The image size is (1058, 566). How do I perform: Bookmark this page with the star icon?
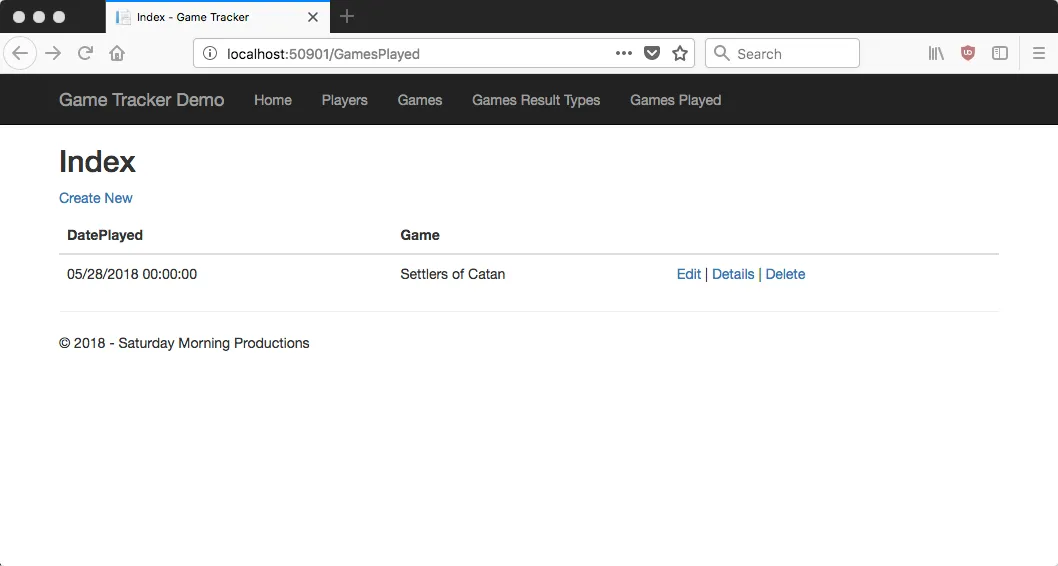pos(679,53)
